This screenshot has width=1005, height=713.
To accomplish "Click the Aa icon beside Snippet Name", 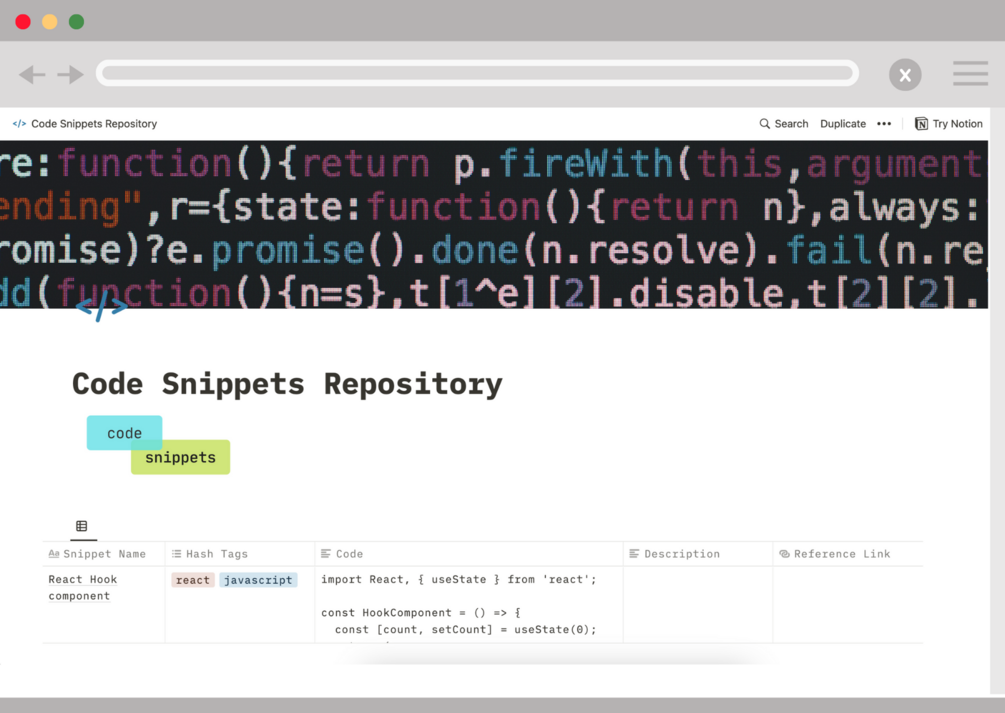I will 54,554.
